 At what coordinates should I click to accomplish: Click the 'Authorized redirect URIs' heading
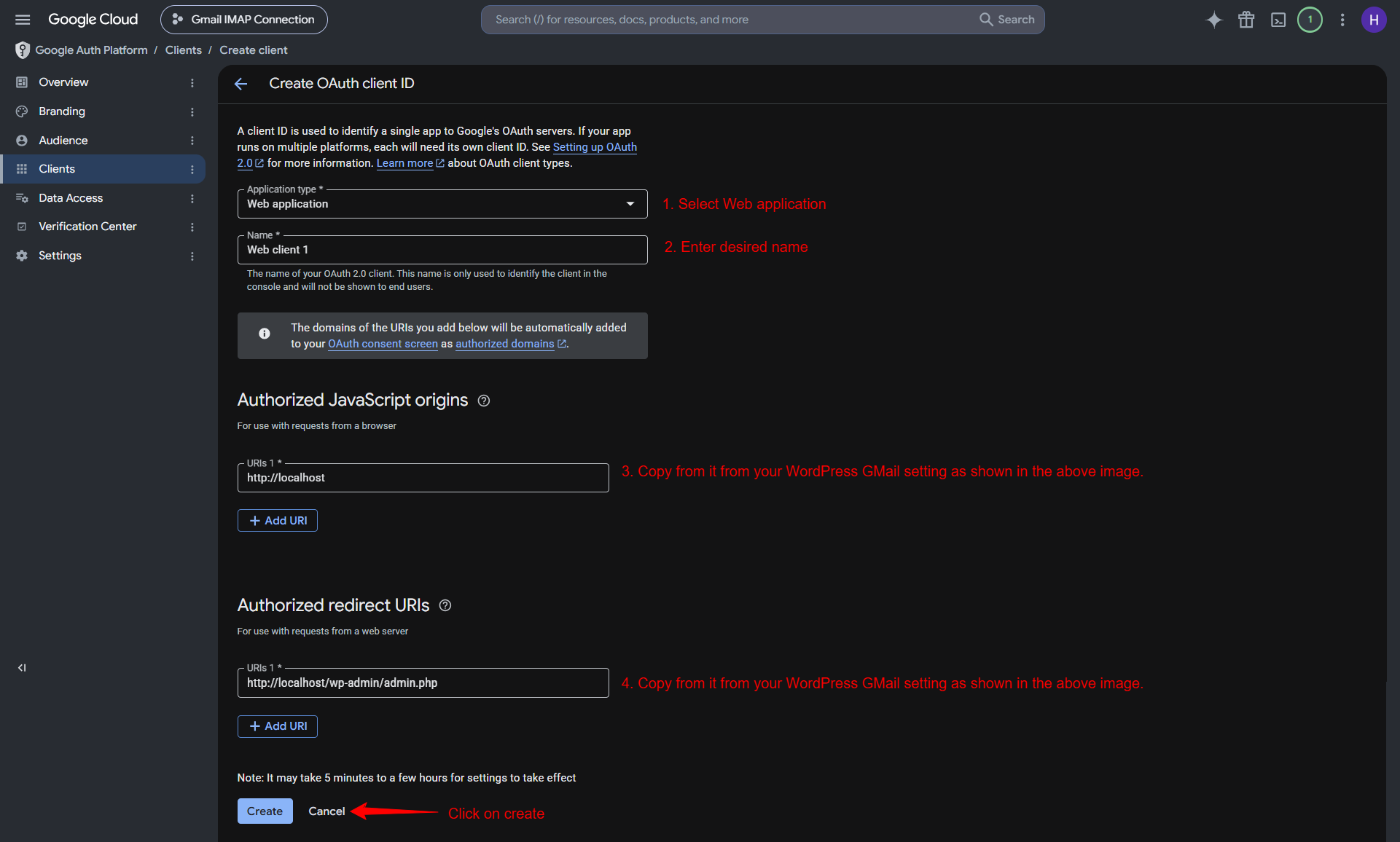(x=333, y=605)
